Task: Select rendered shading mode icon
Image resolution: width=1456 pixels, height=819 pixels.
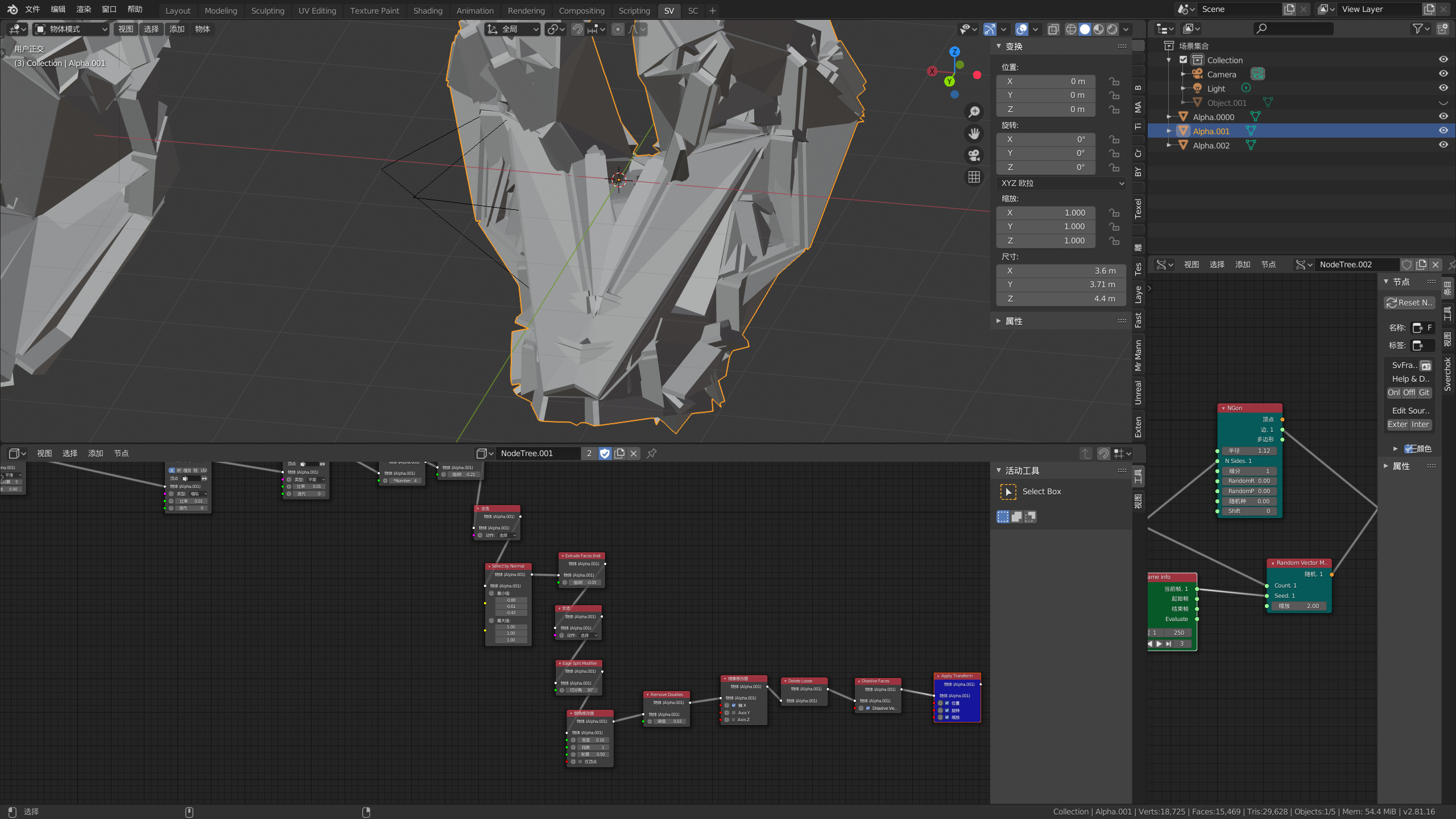Action: click(1112, 29)
